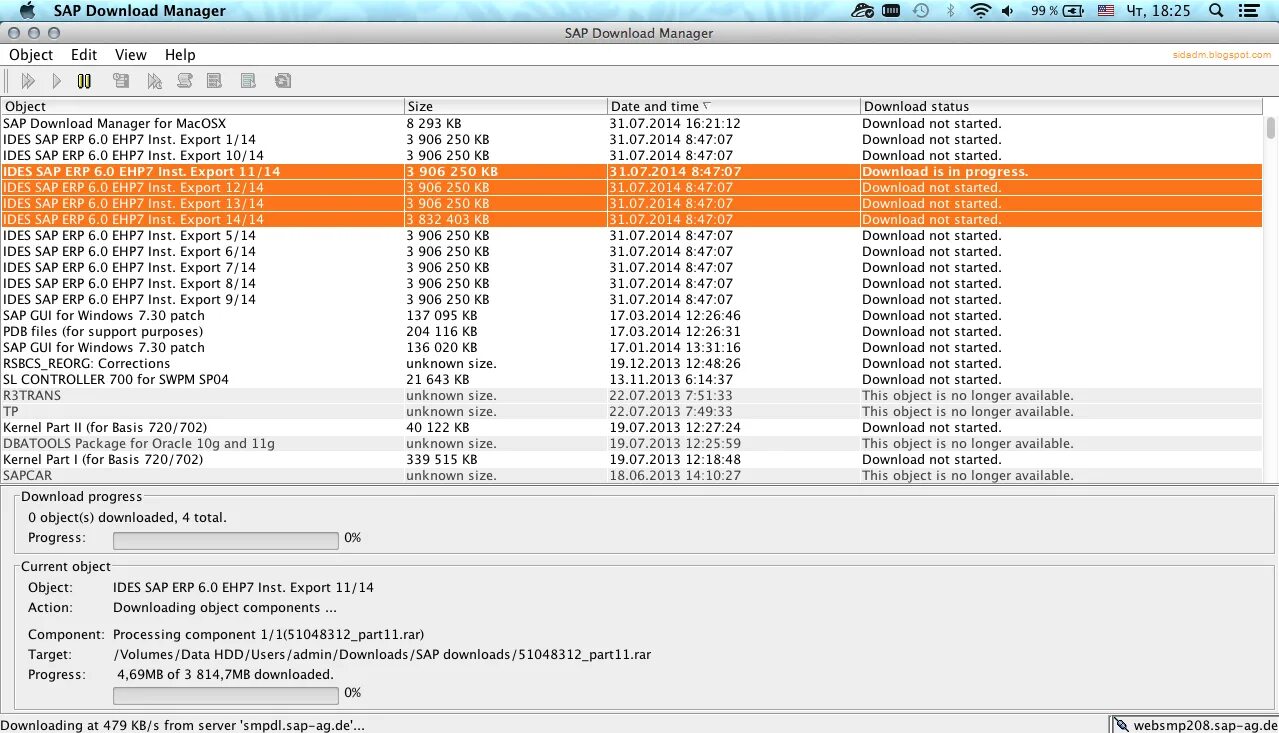Pause downloads with the yellow pause icon
Viewport: 1279px width, 733px height.
(x=84, y=81)
